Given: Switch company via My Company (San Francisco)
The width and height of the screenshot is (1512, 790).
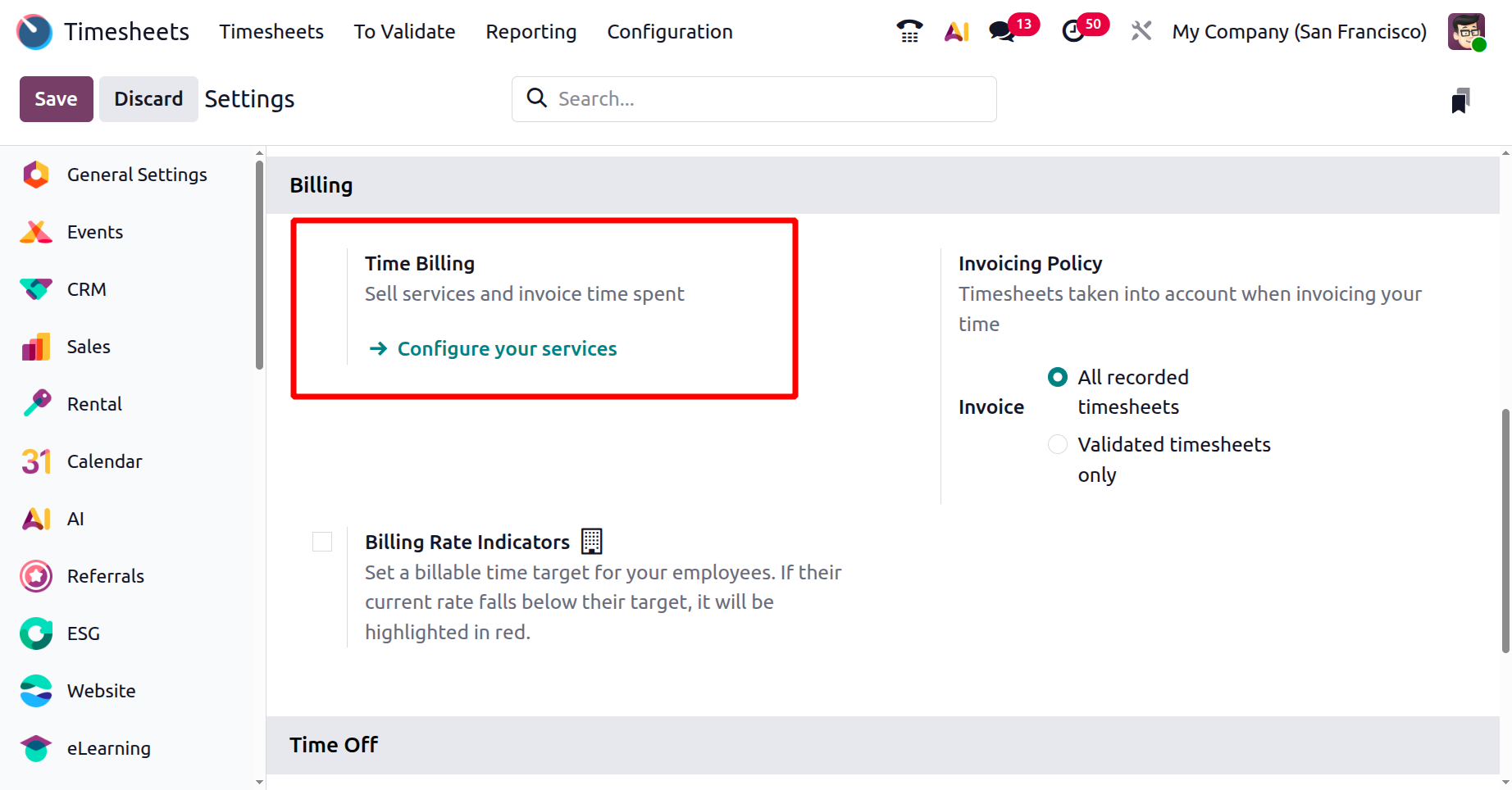Looking at the screenshot, I should coord(1299,32).
